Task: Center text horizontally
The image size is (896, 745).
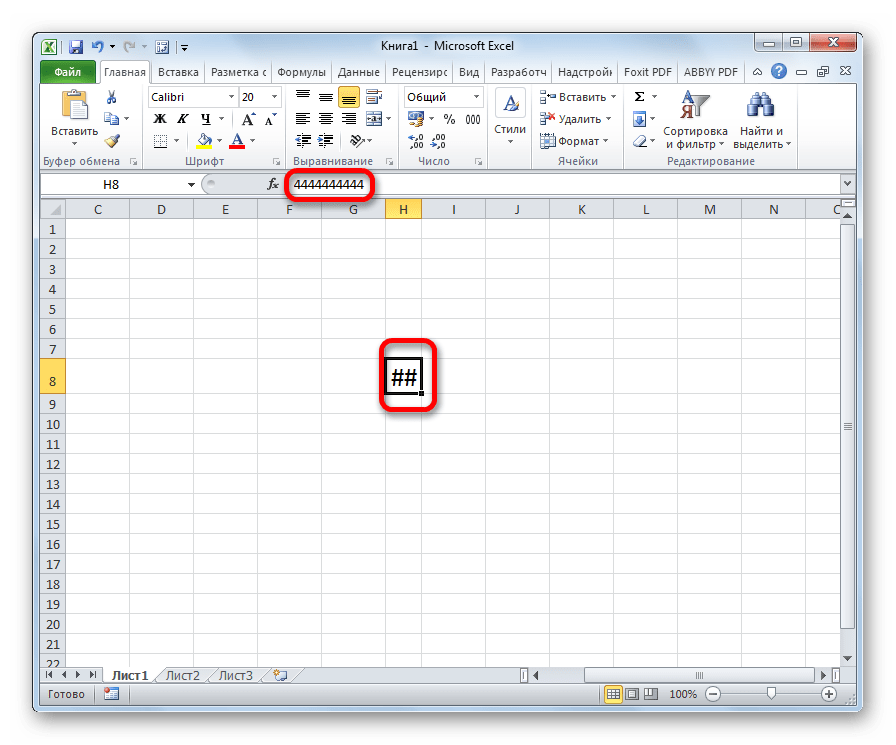Action: [326, 119]
